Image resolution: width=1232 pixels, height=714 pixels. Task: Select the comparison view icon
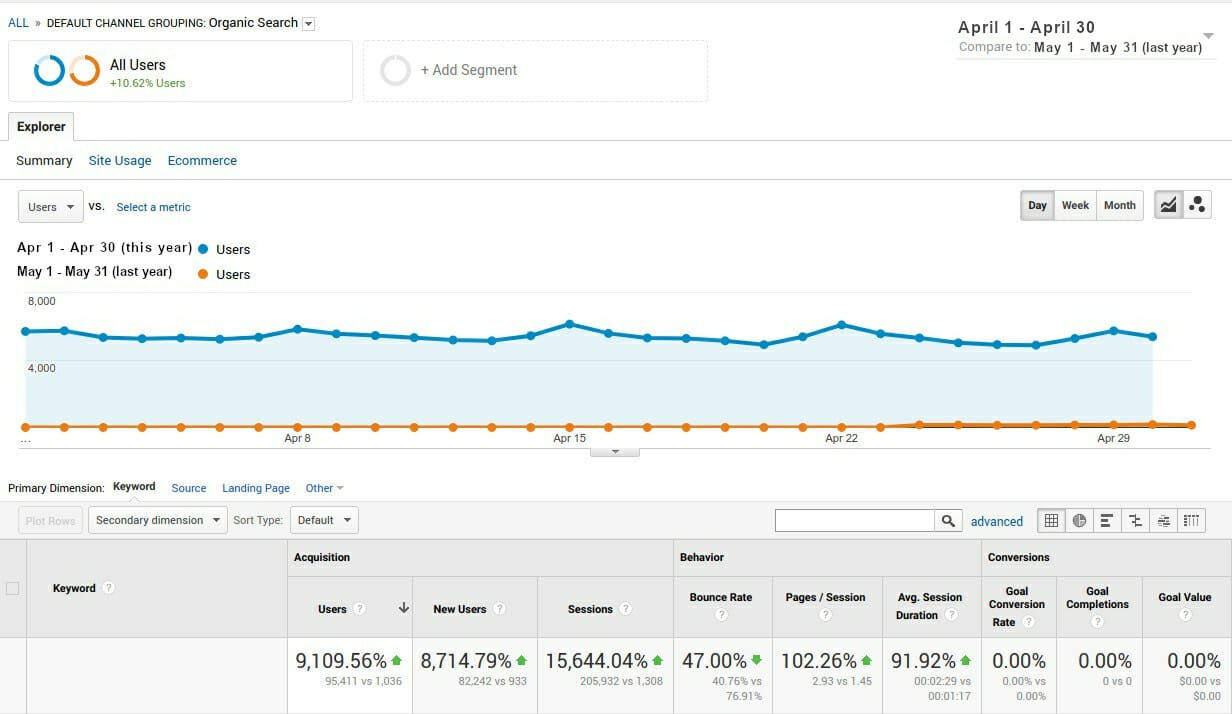1135,520
